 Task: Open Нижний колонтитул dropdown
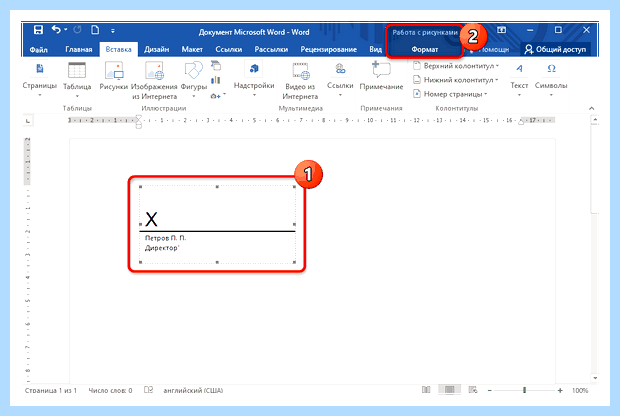[x=456, y=80]
